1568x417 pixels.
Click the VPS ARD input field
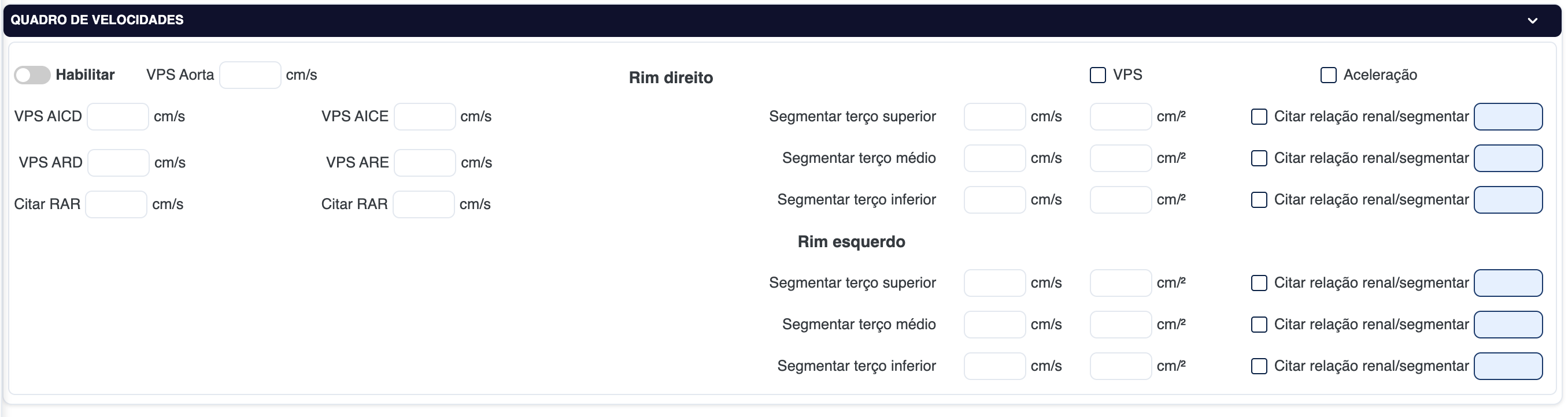pyautogui.click(x=118, y=163)
